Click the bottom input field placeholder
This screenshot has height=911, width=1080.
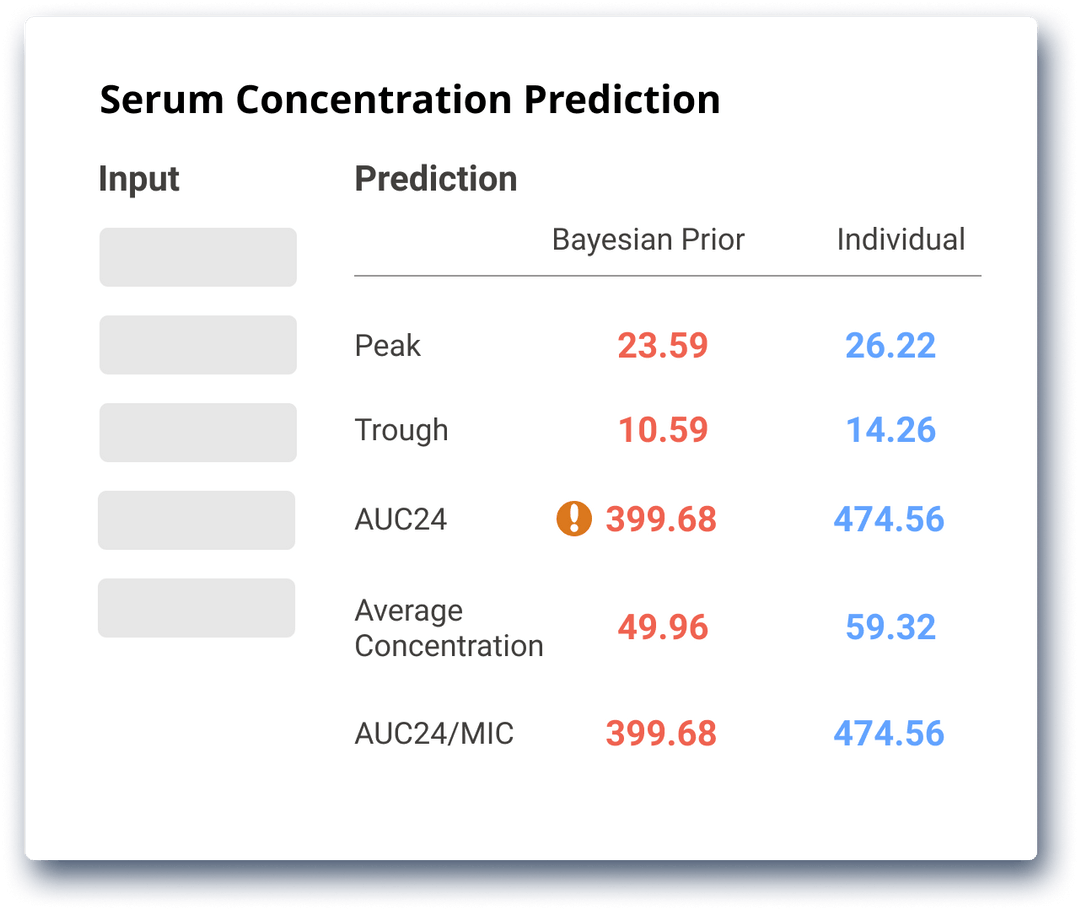[197, 608]
